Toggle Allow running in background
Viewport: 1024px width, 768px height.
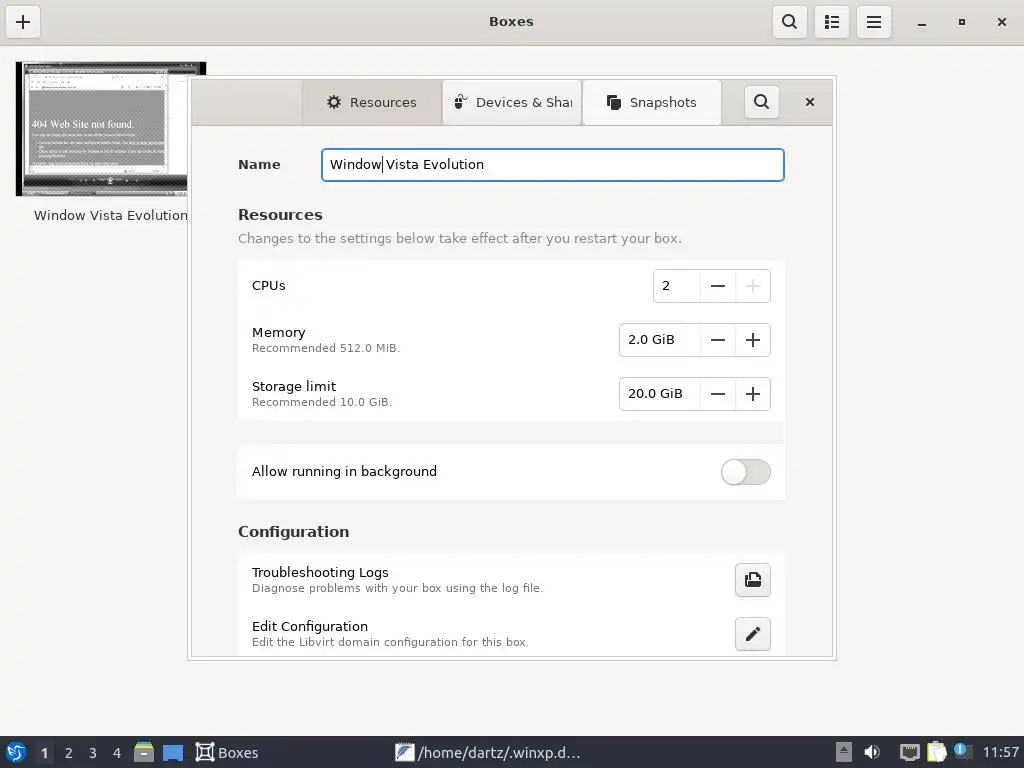(745, 472)
